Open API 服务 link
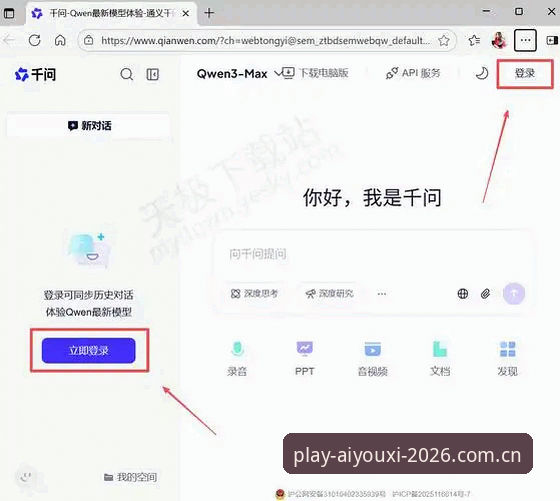560x501 pixels. (413, 73)
